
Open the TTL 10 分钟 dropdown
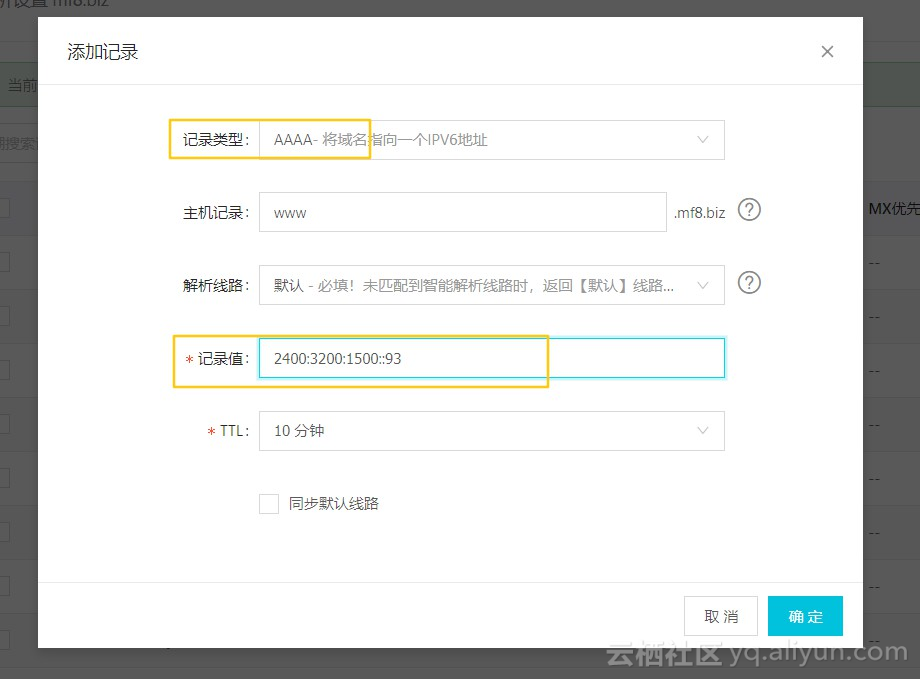492,431
